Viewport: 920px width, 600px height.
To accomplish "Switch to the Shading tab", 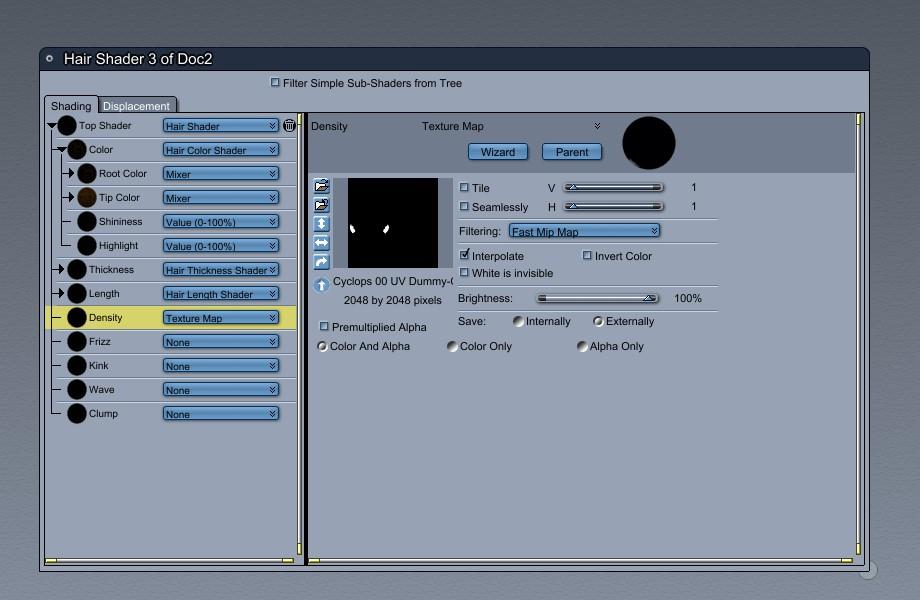I will [x=71, y=106].
